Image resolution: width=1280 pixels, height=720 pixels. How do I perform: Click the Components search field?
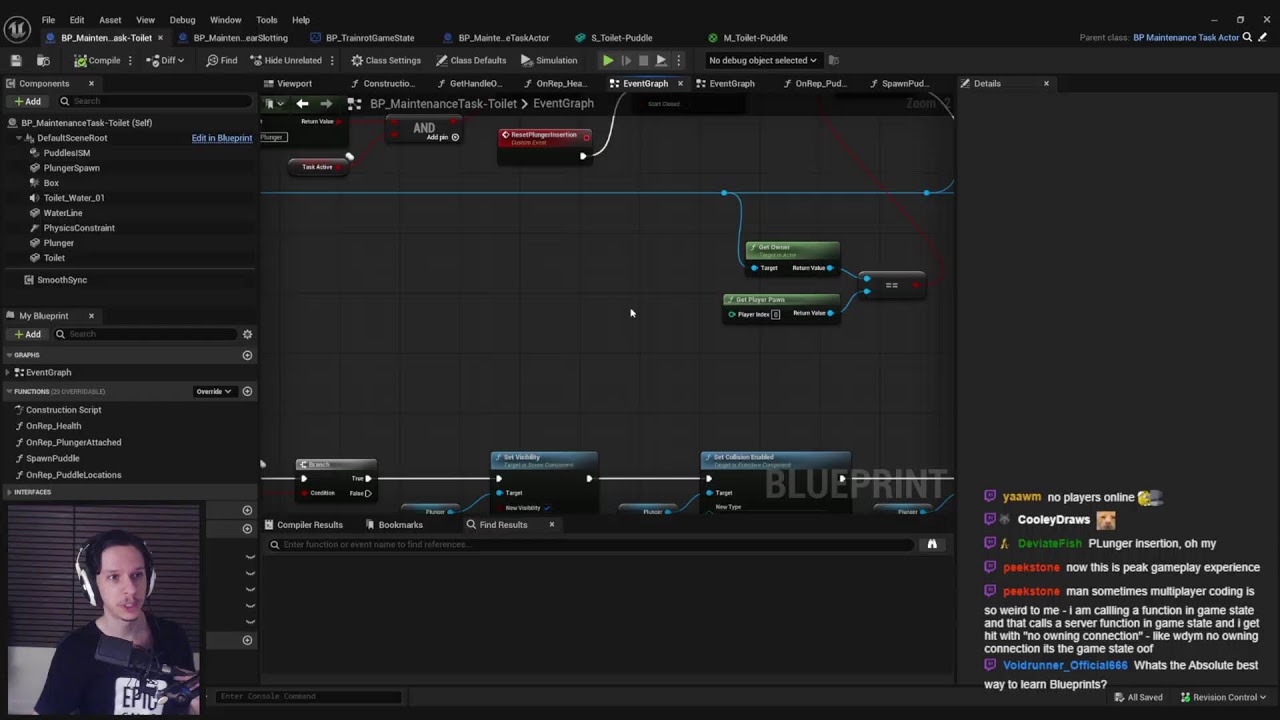click(153, 101)
